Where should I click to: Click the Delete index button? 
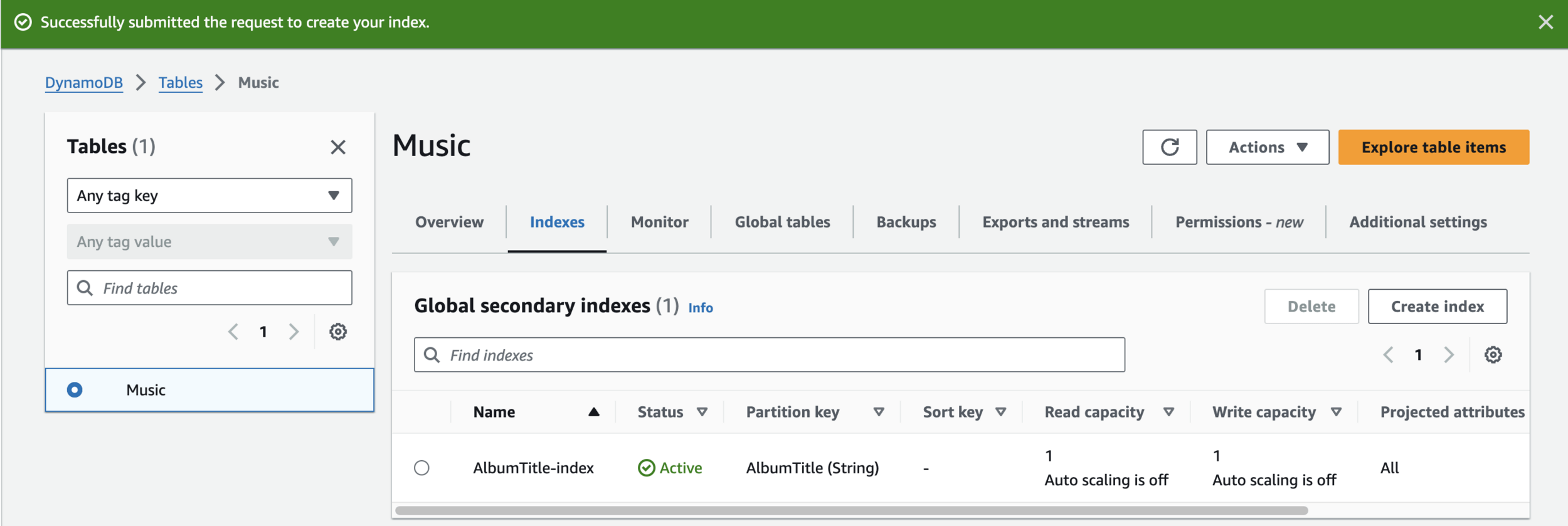[1311, 307]
